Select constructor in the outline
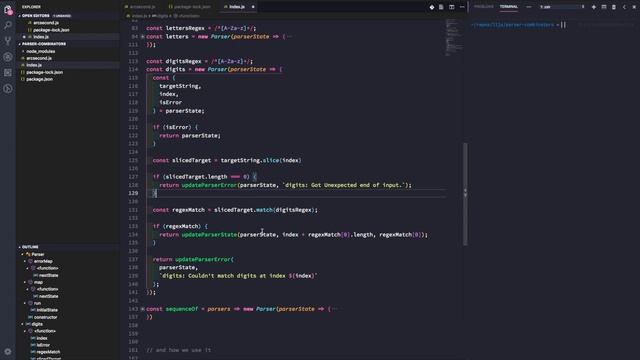640x360 pixels. coord(46,317)
